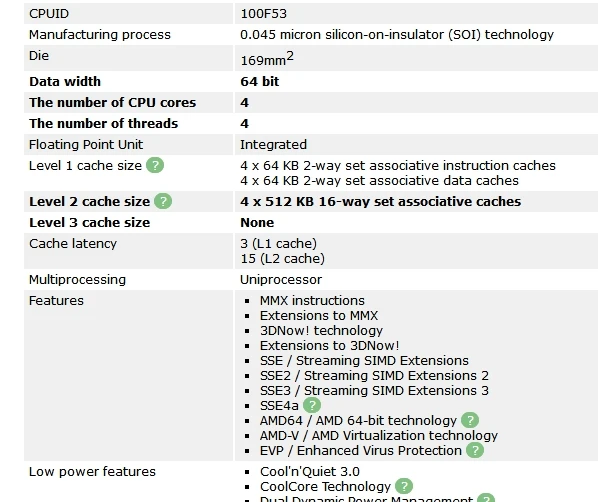The image size is (598, 502).
Task: Click the CPUID value 100F53
Action: [264, 14]
